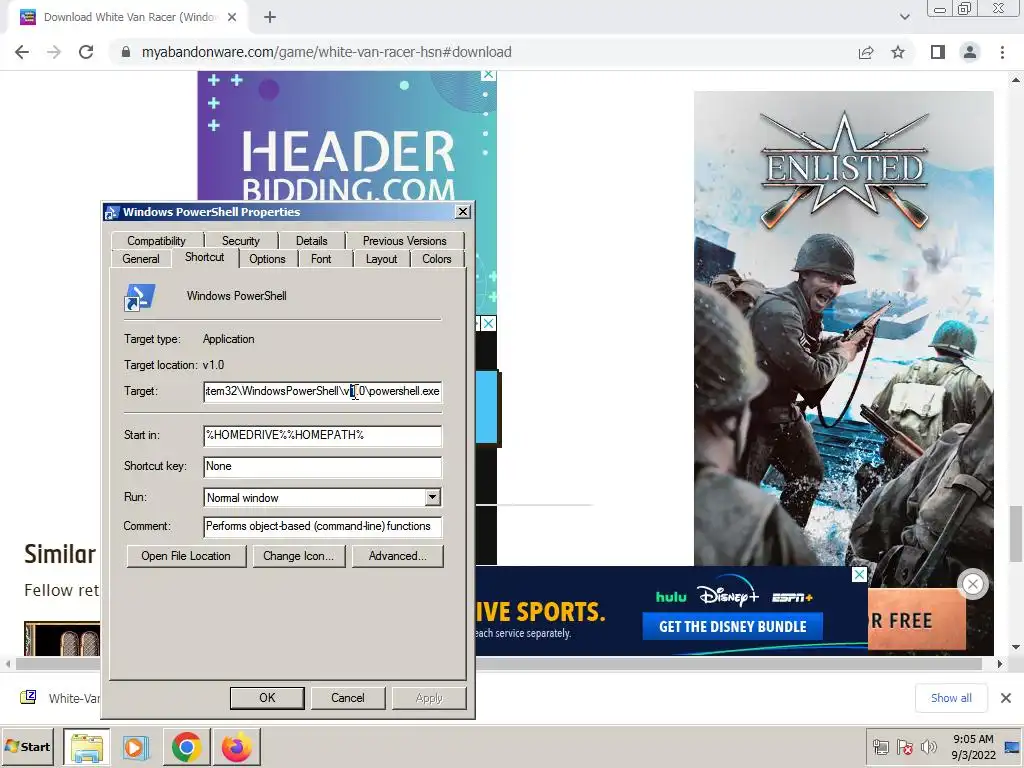Viewport: 1024px width, 768px height.
Task: Click Get the Disney Bundle button
Action: click(732, 627)
